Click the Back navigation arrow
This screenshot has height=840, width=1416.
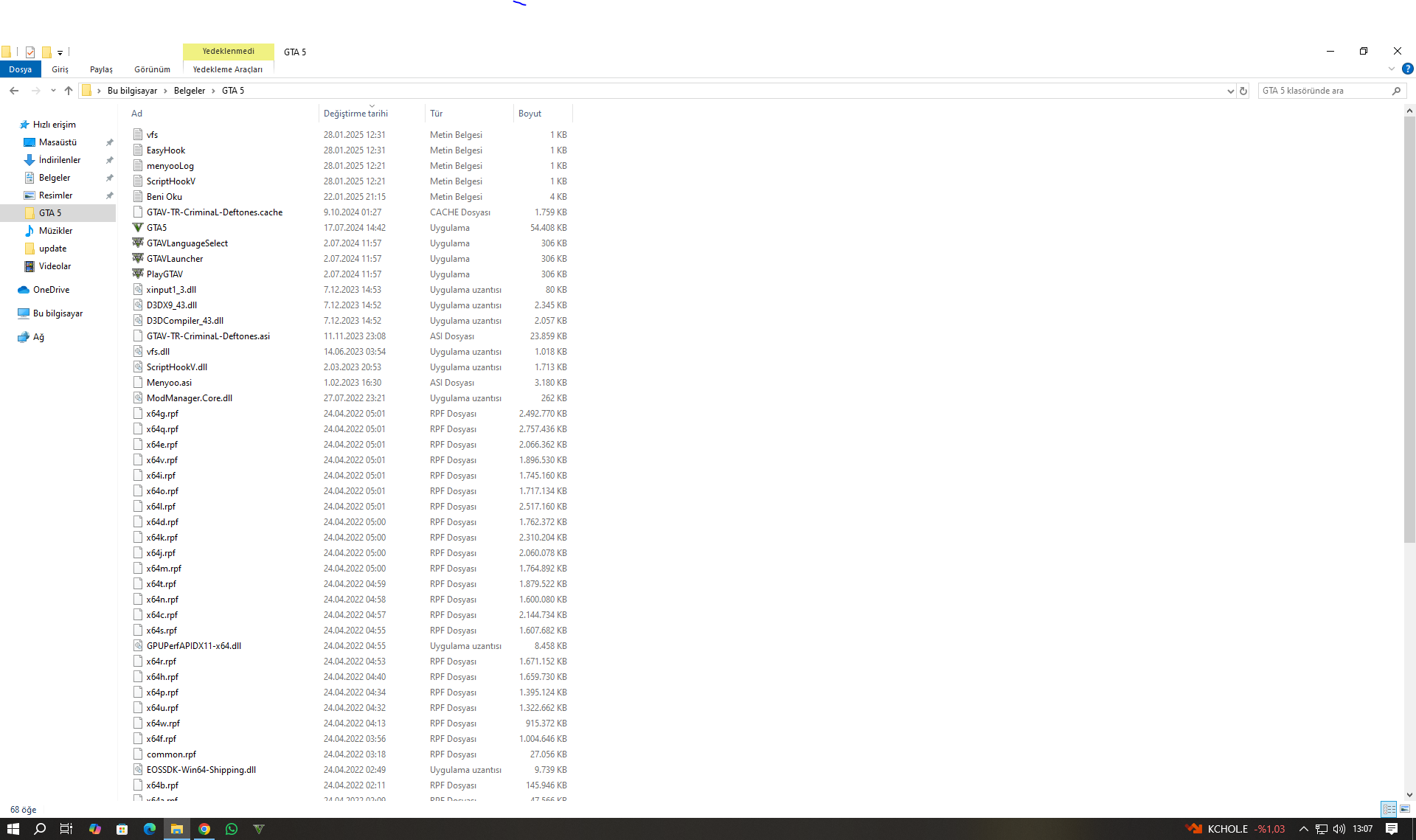point(14,91)
